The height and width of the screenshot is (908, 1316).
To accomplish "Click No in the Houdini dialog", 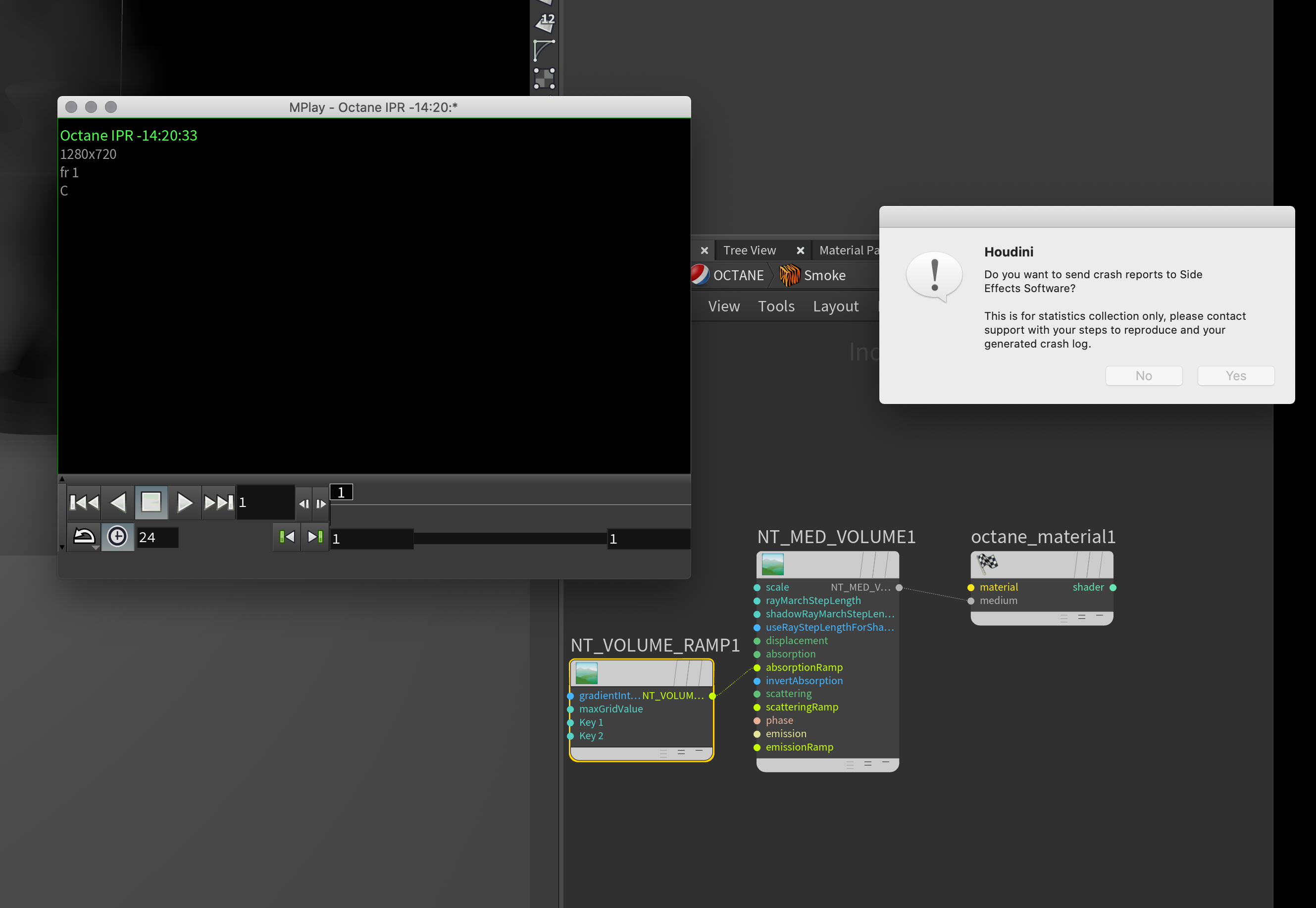I will [1144, 375].
